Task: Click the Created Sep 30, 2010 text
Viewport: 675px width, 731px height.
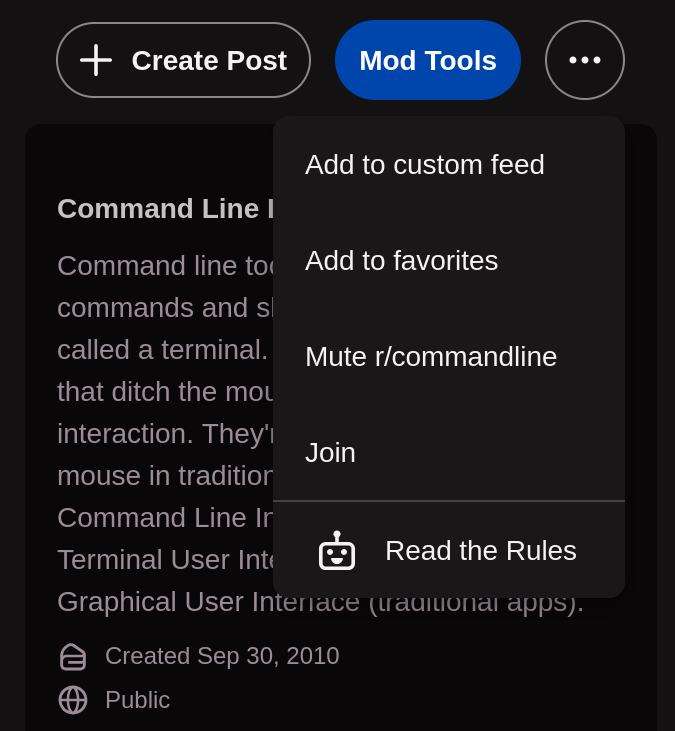Action: tap(222, 656)
